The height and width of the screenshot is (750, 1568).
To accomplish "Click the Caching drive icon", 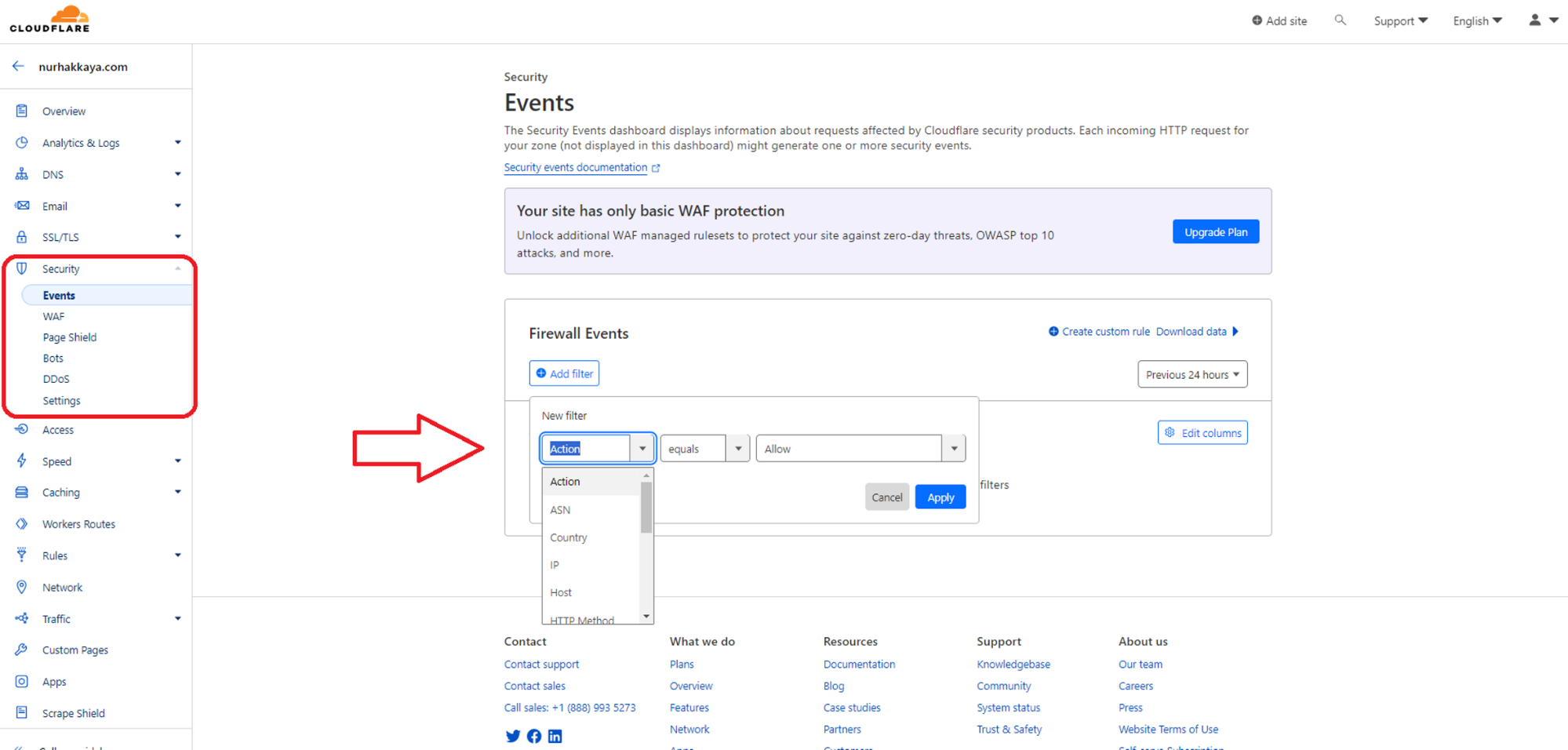I will click(22, 492).
